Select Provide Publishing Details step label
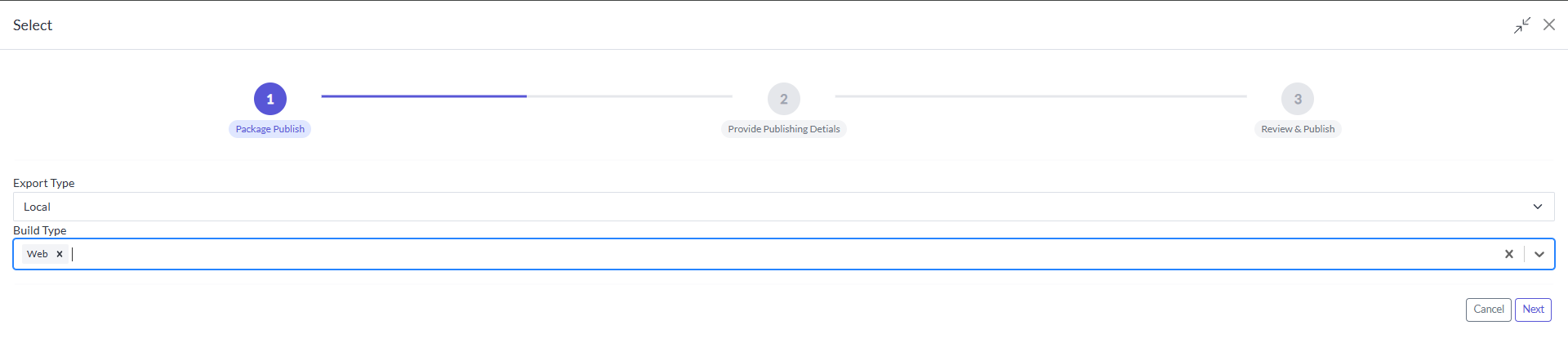This screenshot has height=352, width=1568. click(x=784, y=129)
